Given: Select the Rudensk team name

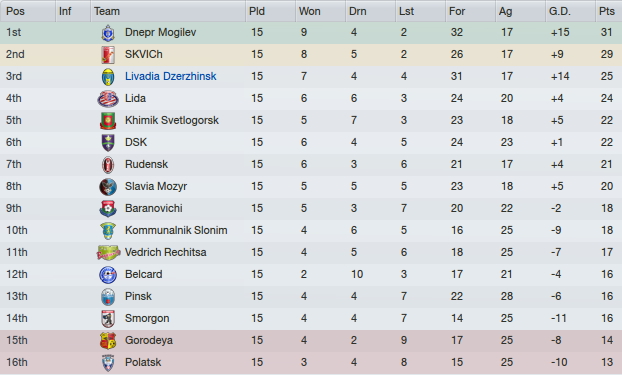Looking at the screenshot, I should (x=146, y=164).
